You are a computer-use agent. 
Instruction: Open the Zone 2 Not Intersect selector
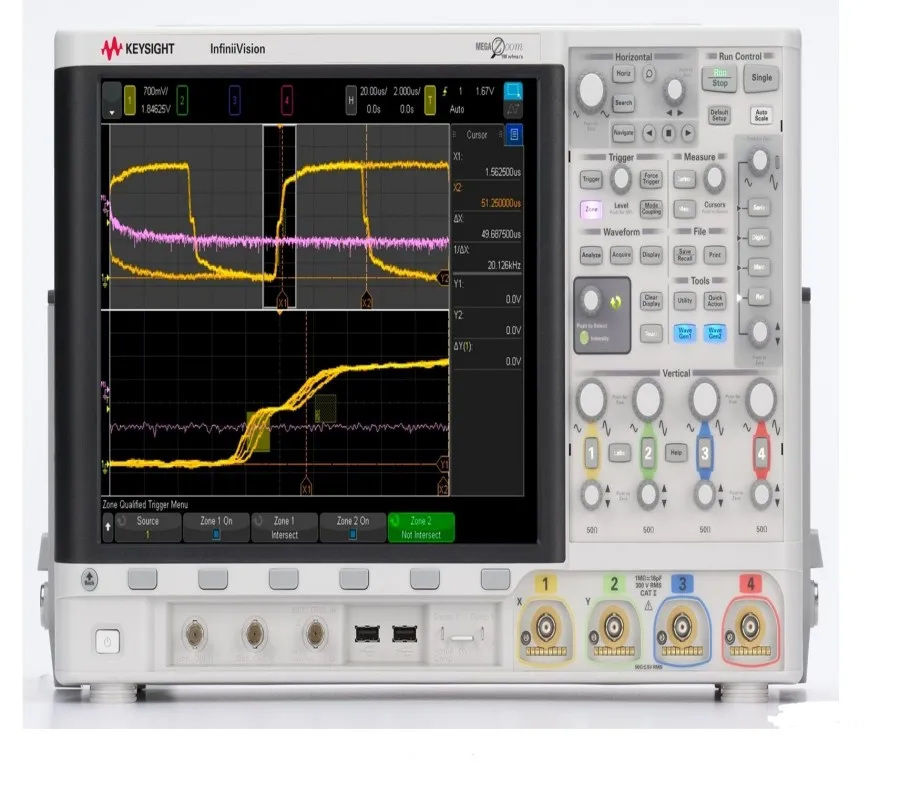[x=420, y=525]
